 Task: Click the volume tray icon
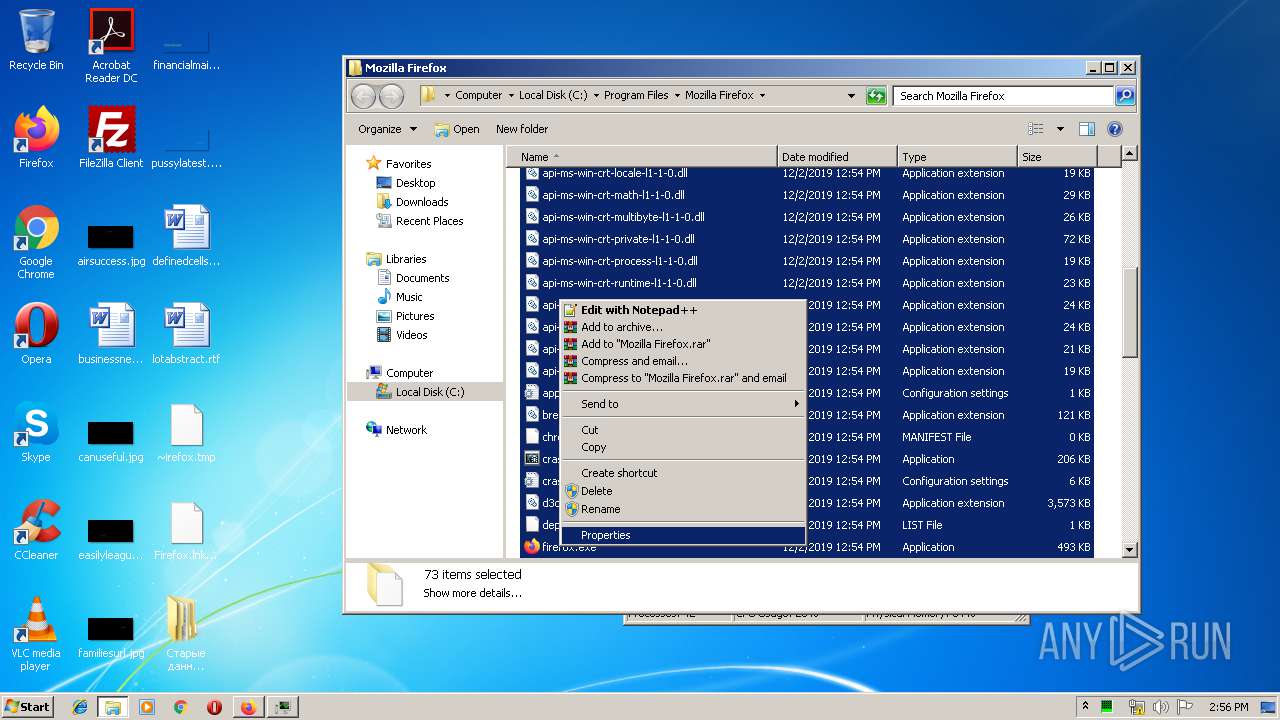(1162, 707)
